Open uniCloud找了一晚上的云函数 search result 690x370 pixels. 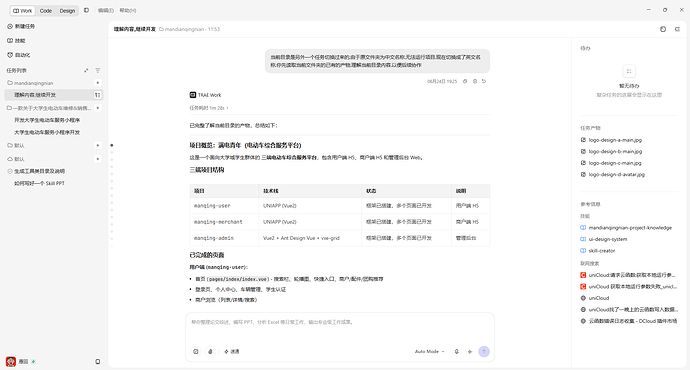pos(629,309)
